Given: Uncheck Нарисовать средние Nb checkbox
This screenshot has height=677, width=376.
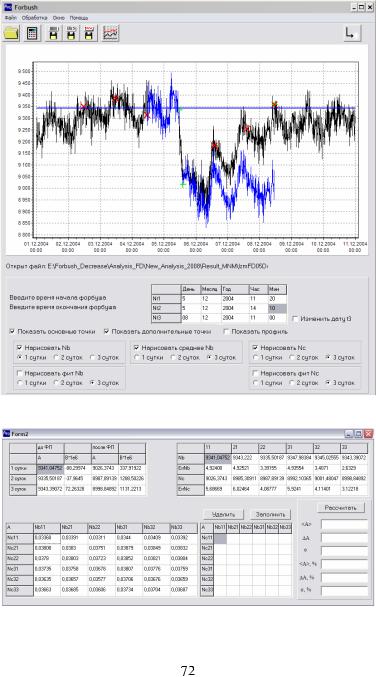Looking at the screenshot, I should 136,347.
